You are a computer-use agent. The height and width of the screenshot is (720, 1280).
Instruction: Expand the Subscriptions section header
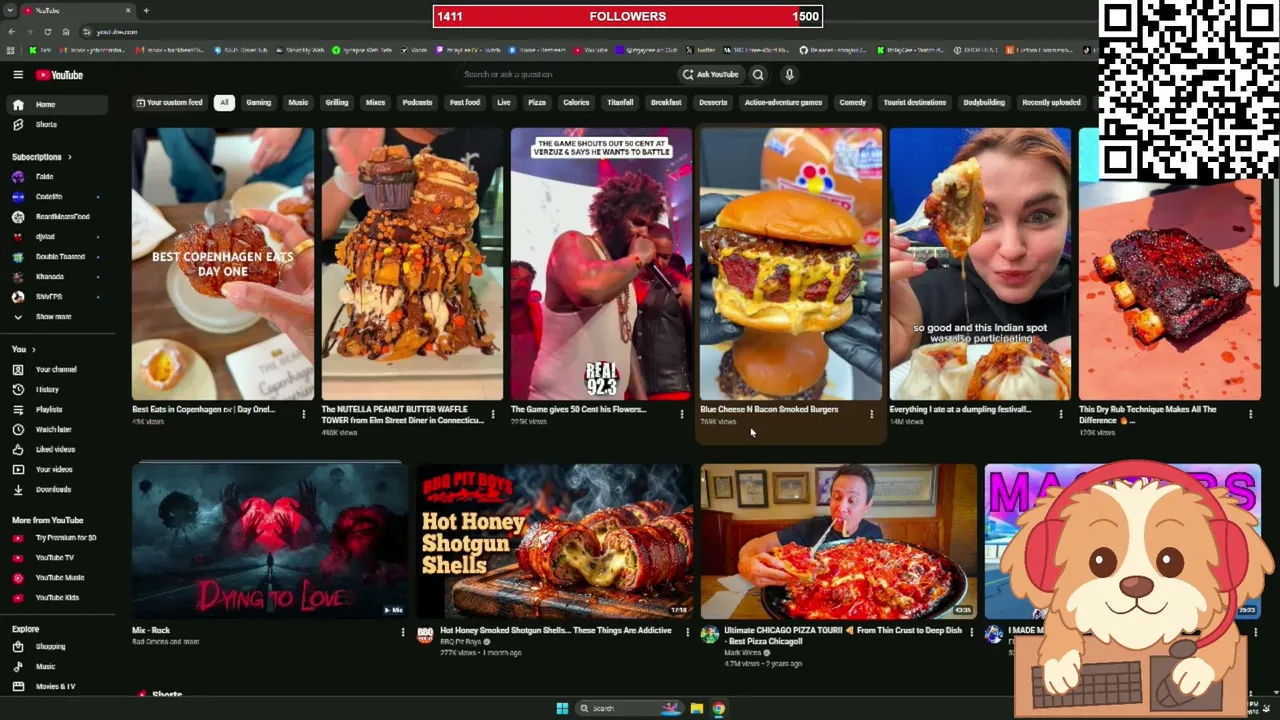[42, 157]
